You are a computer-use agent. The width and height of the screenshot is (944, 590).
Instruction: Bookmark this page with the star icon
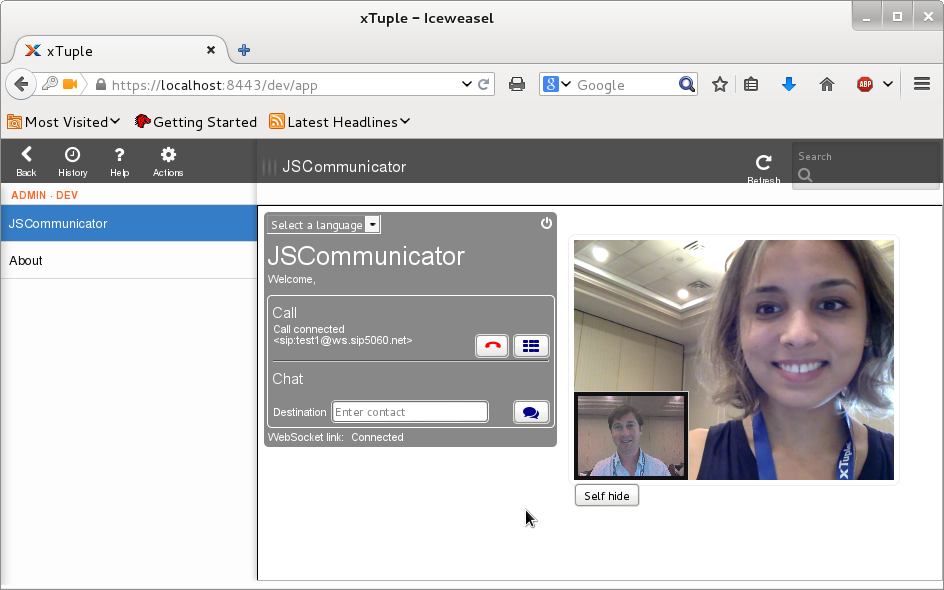pos(719,84)
